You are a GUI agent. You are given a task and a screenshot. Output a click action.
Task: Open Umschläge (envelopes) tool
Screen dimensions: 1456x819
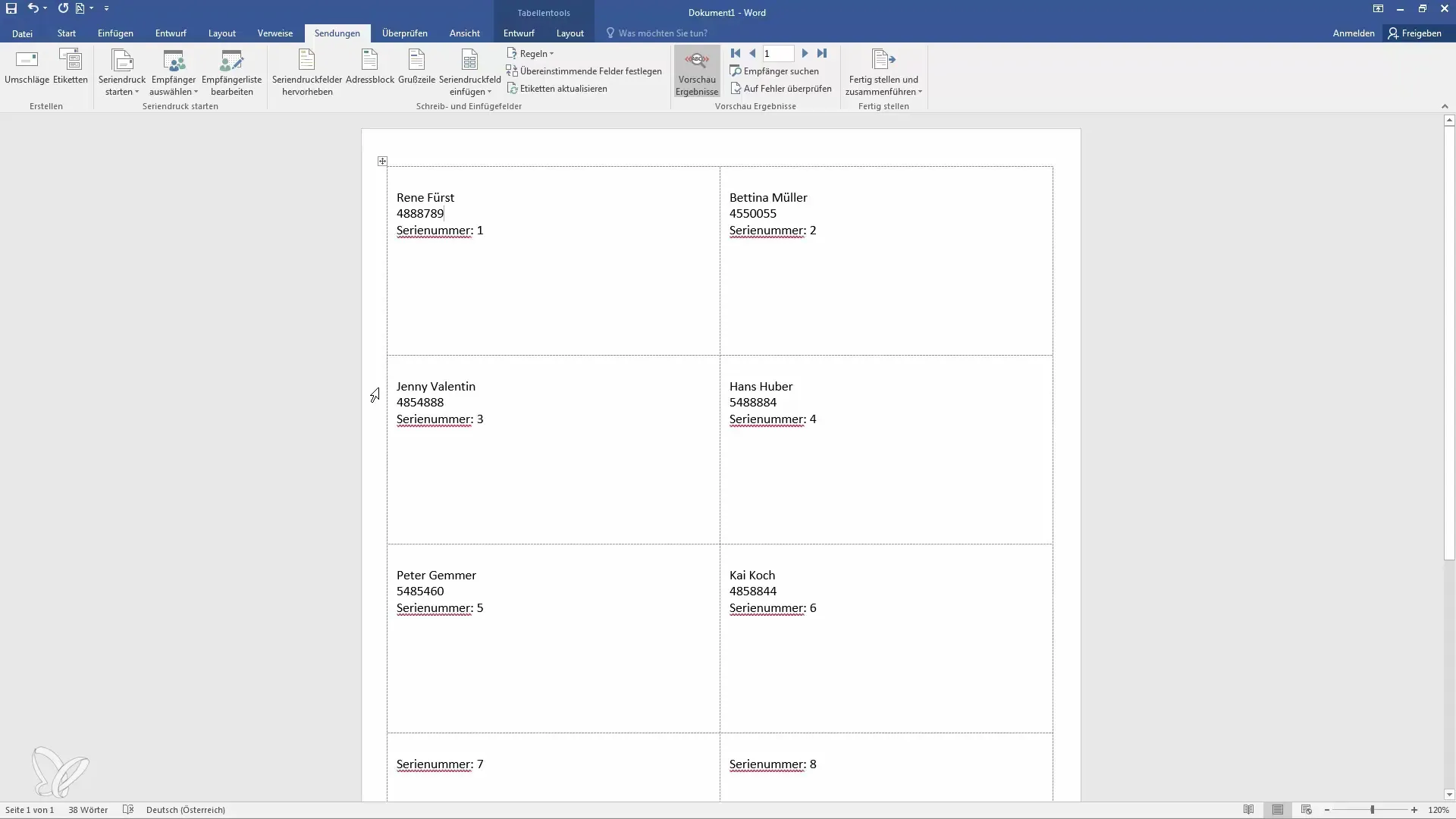click(27, 67)
